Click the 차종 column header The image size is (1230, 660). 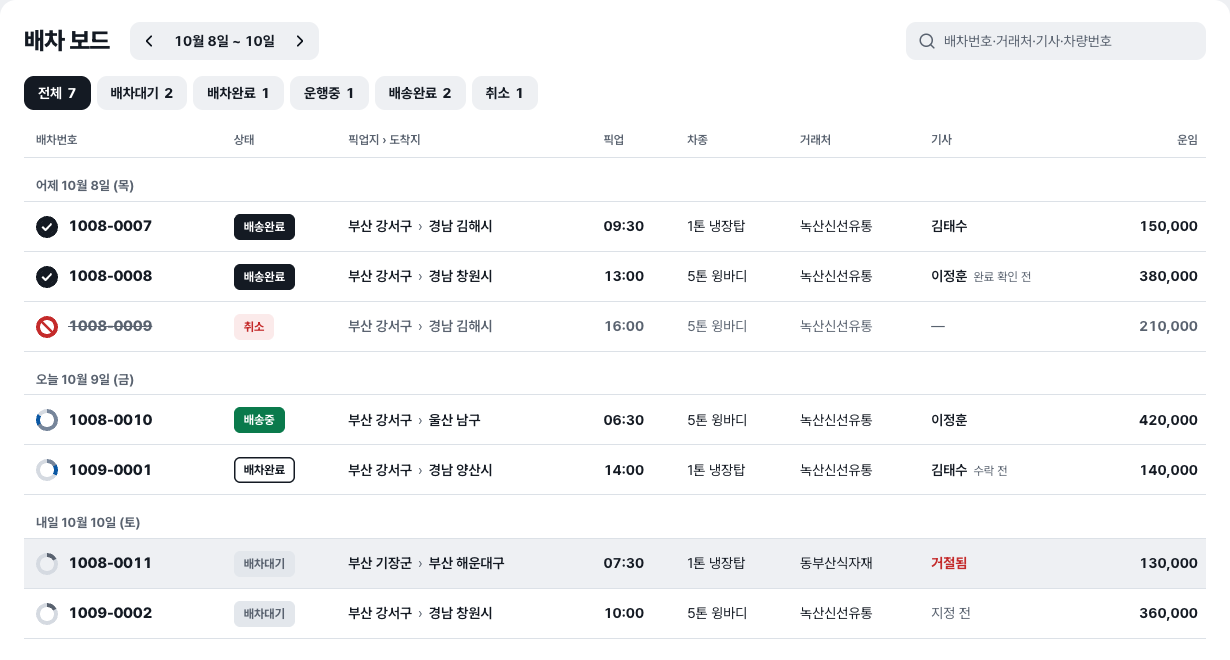click(698, 140)
